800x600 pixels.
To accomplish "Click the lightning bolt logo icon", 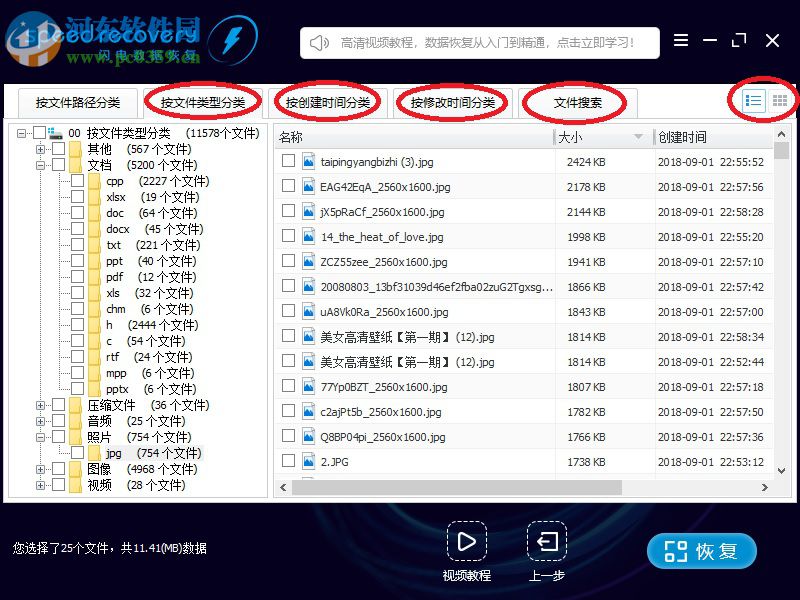I will [x=233, y=40].
